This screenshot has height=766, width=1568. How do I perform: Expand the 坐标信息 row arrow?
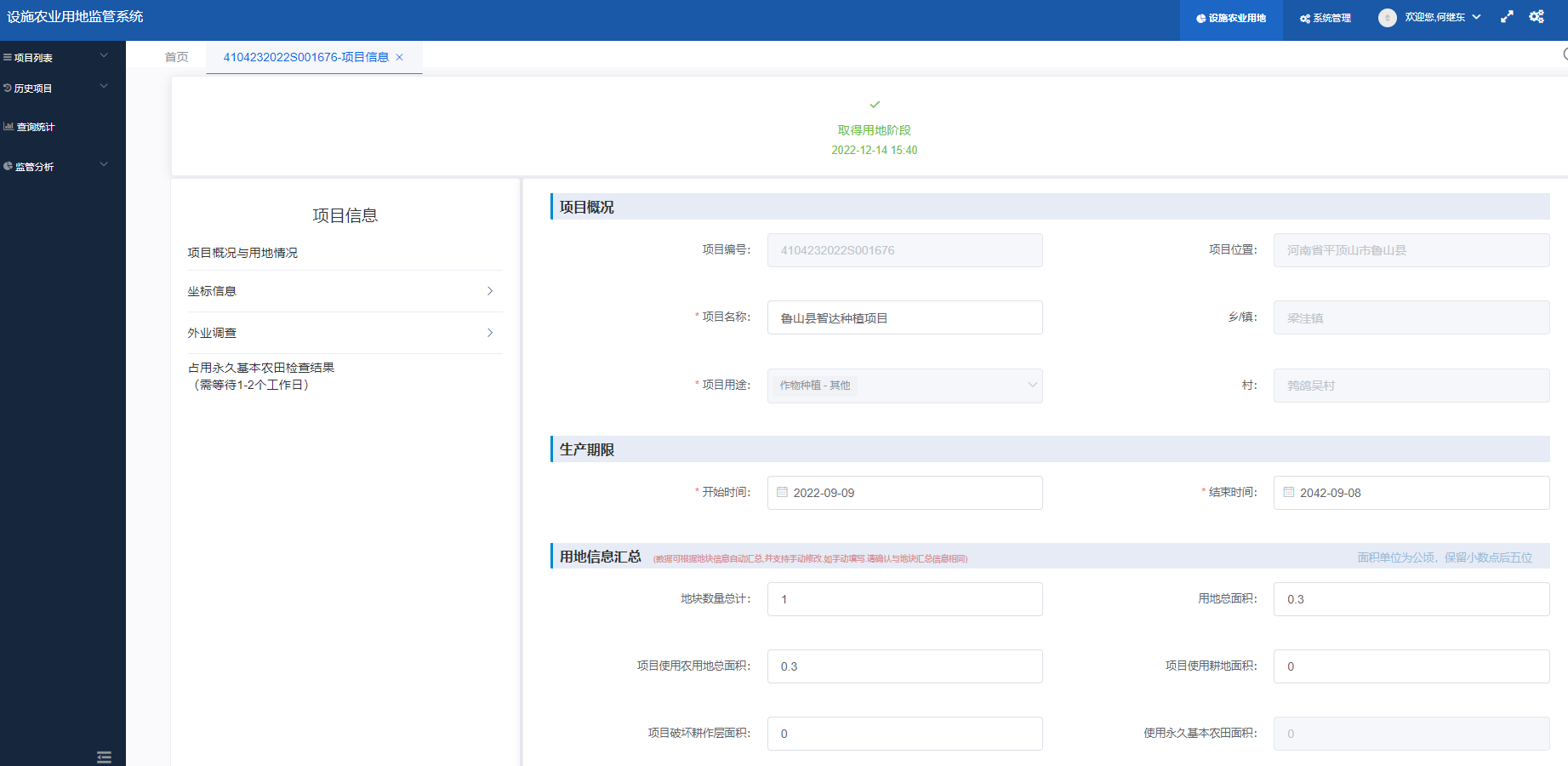click(490, 291)
